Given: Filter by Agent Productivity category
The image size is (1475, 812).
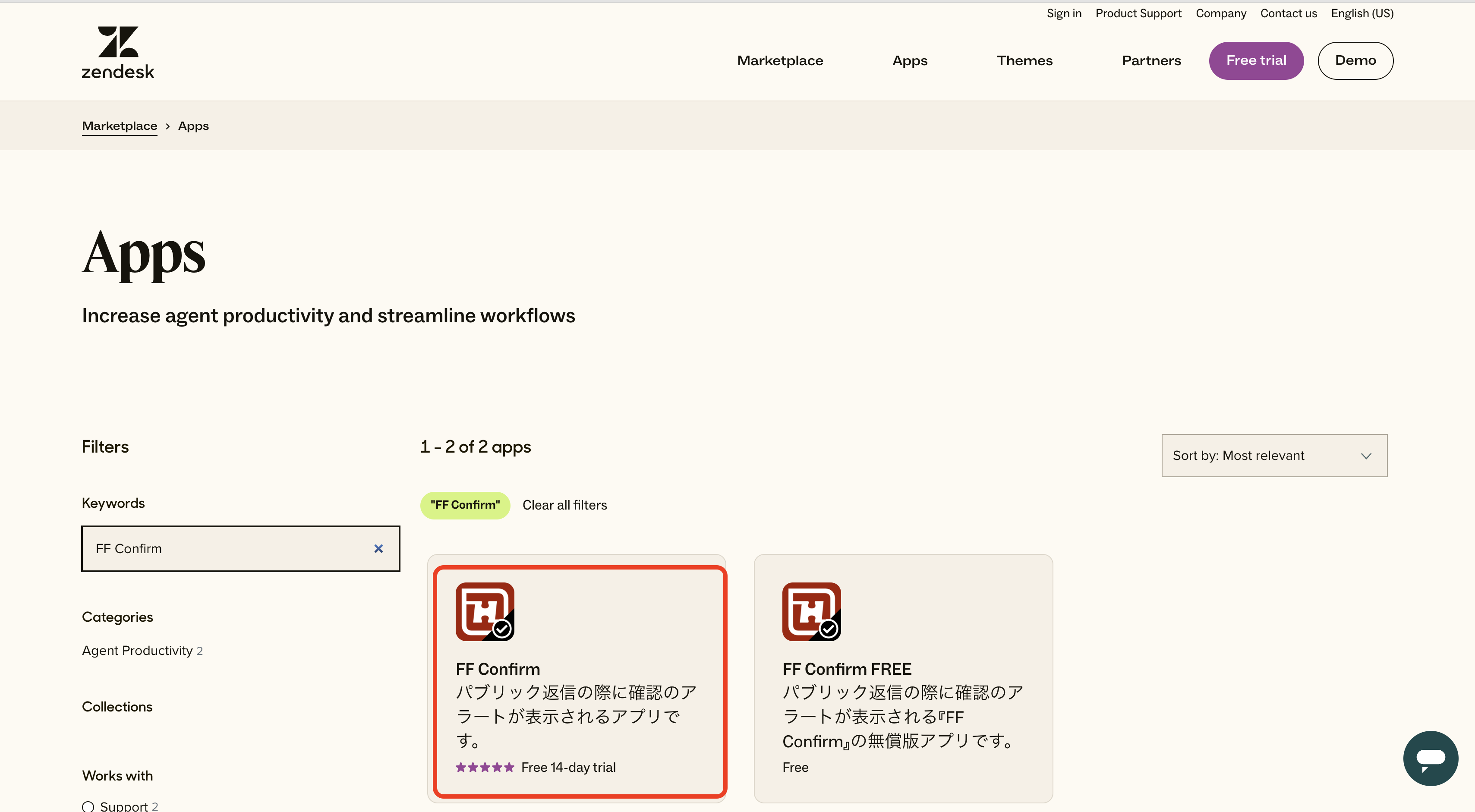Looking at the screenshot, I should coord(142,651).
